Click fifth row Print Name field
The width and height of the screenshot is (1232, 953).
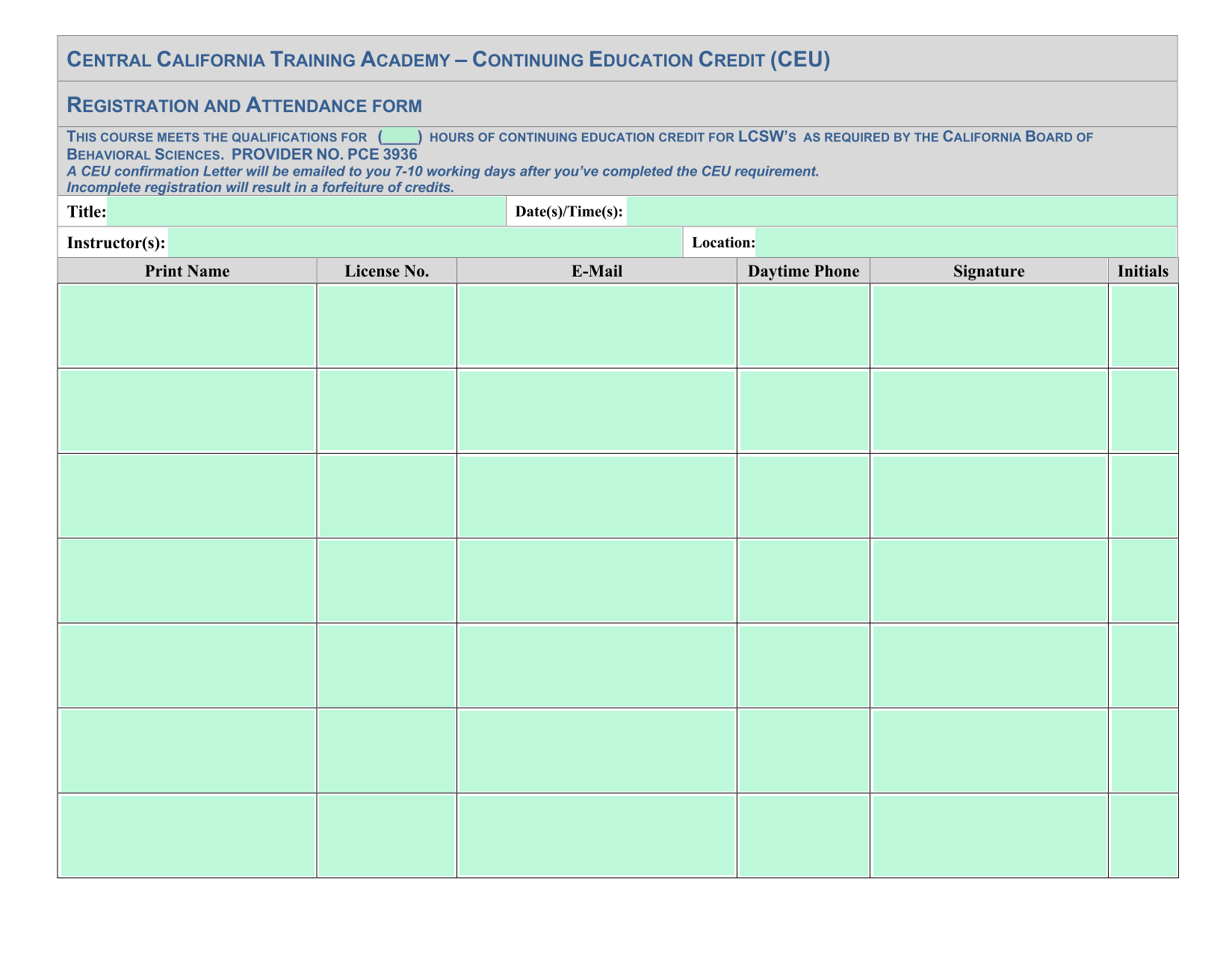coord(188,666)
